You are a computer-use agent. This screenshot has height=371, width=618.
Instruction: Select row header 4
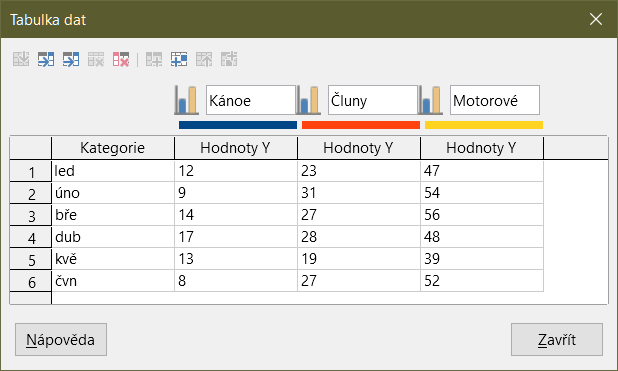coord(31,237)
